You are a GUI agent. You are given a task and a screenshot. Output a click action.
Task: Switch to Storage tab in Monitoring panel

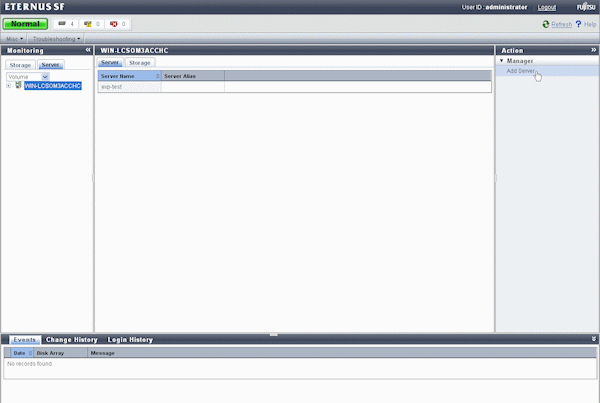tap(20, 65)
